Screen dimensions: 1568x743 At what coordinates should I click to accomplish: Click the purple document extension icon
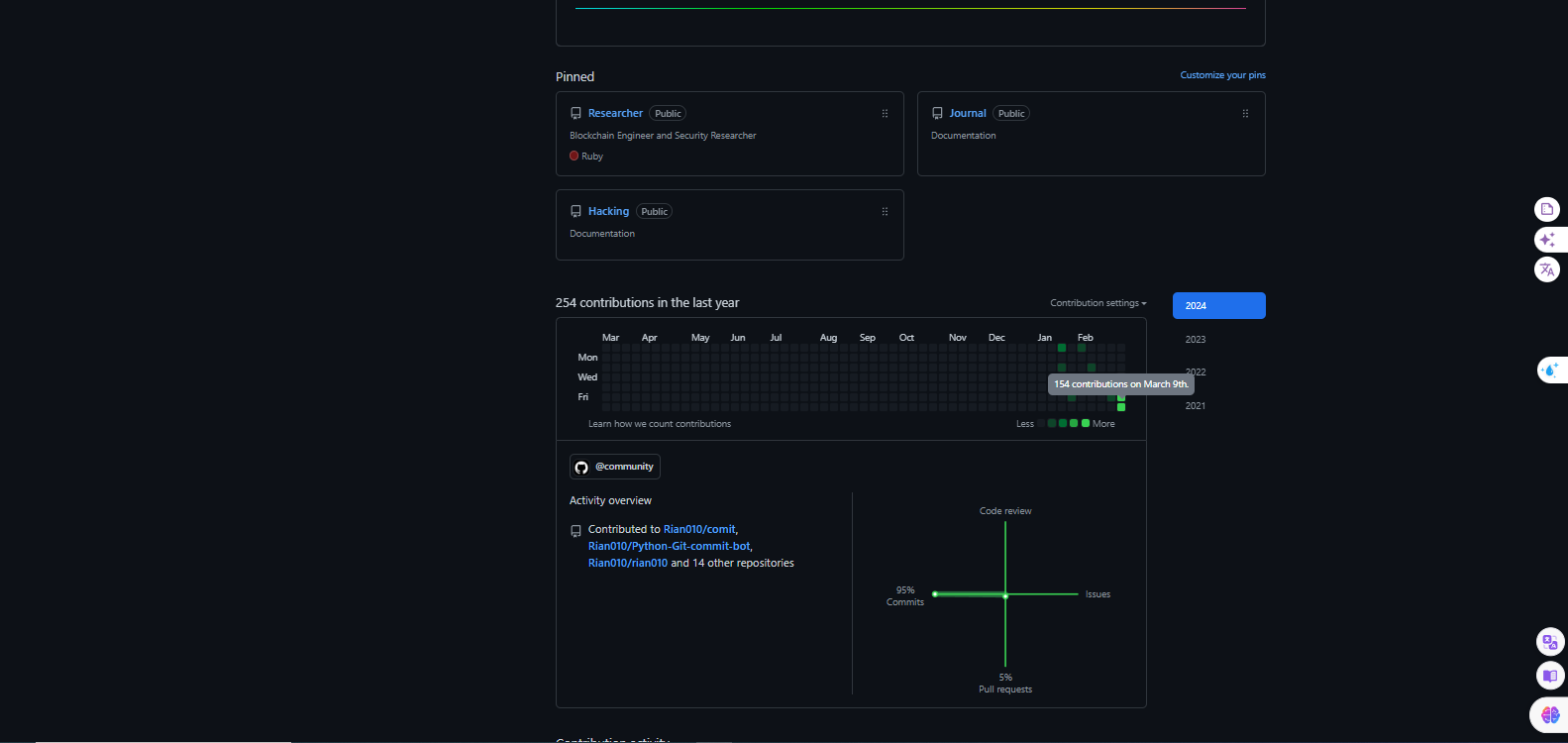tap(1546, 209)
